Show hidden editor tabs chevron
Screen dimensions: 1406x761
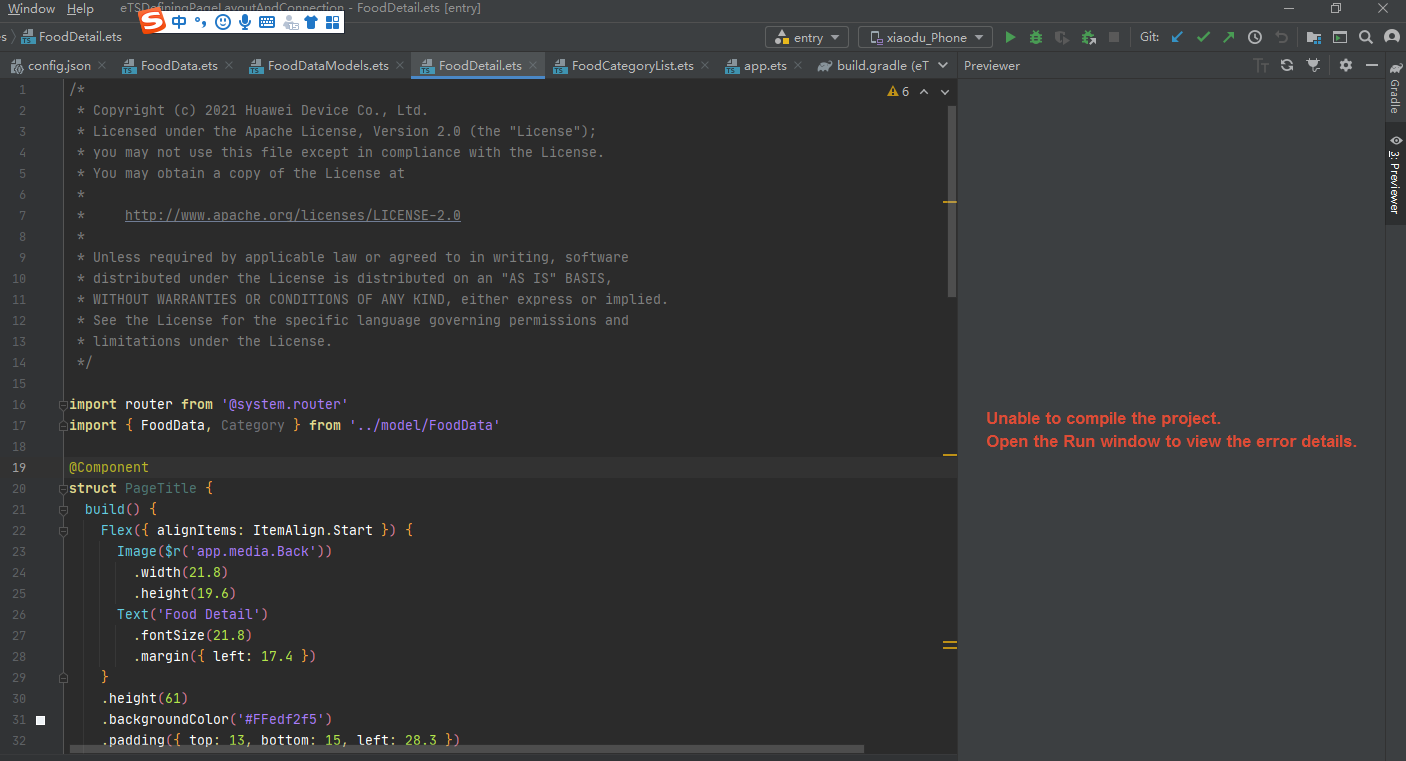(943, 65)
